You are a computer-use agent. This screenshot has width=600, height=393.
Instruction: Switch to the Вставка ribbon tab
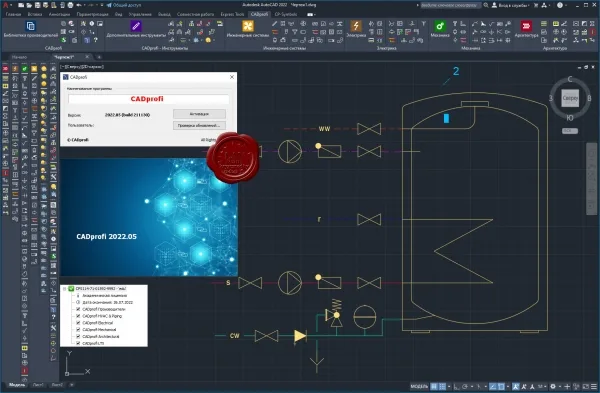[35, 14]
